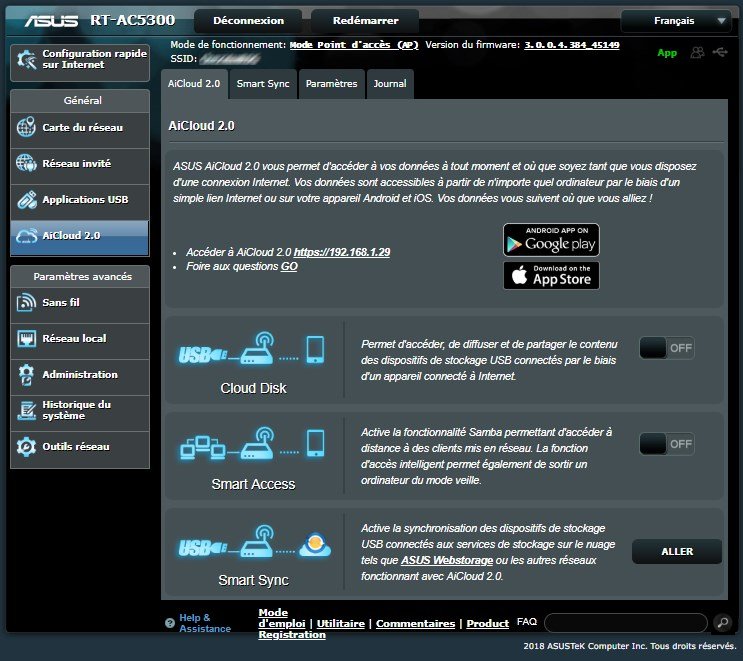
Task: Click the Applications USB puzzle icon
Action: [26, 199]
